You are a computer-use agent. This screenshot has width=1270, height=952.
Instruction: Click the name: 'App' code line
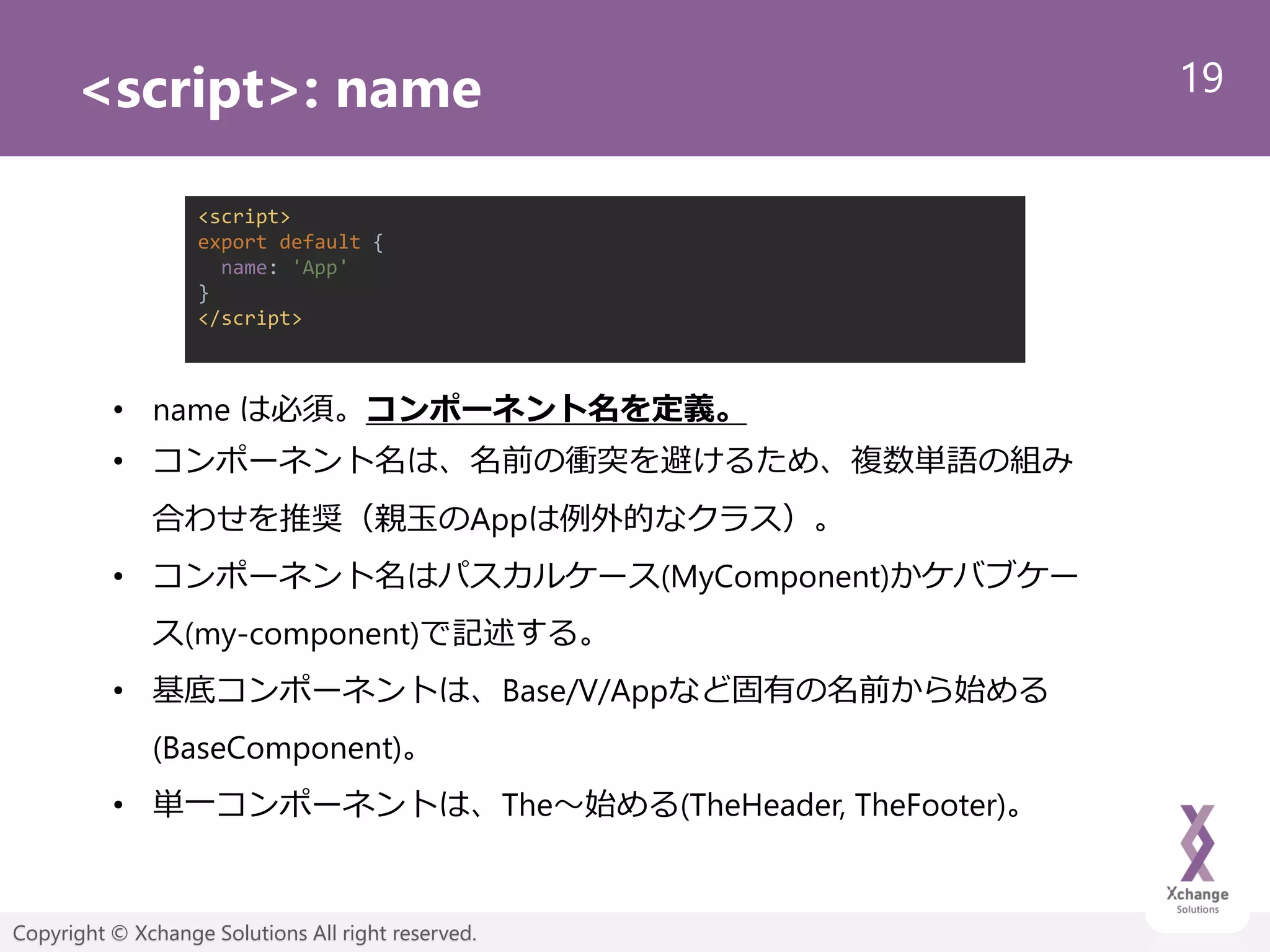tap(284, 268)
